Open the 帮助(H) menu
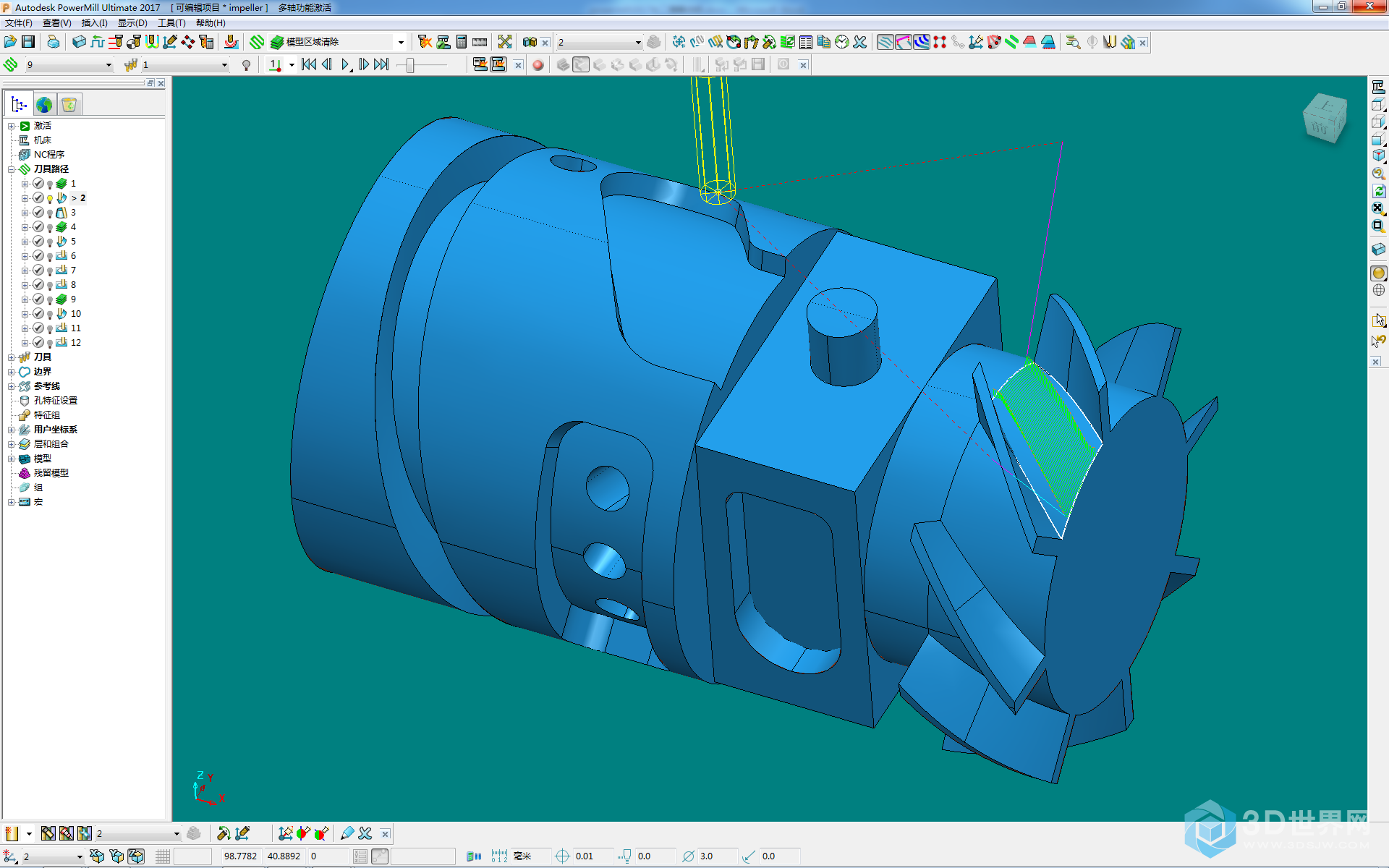1389x868 pixels. click(x=211, y=23)
